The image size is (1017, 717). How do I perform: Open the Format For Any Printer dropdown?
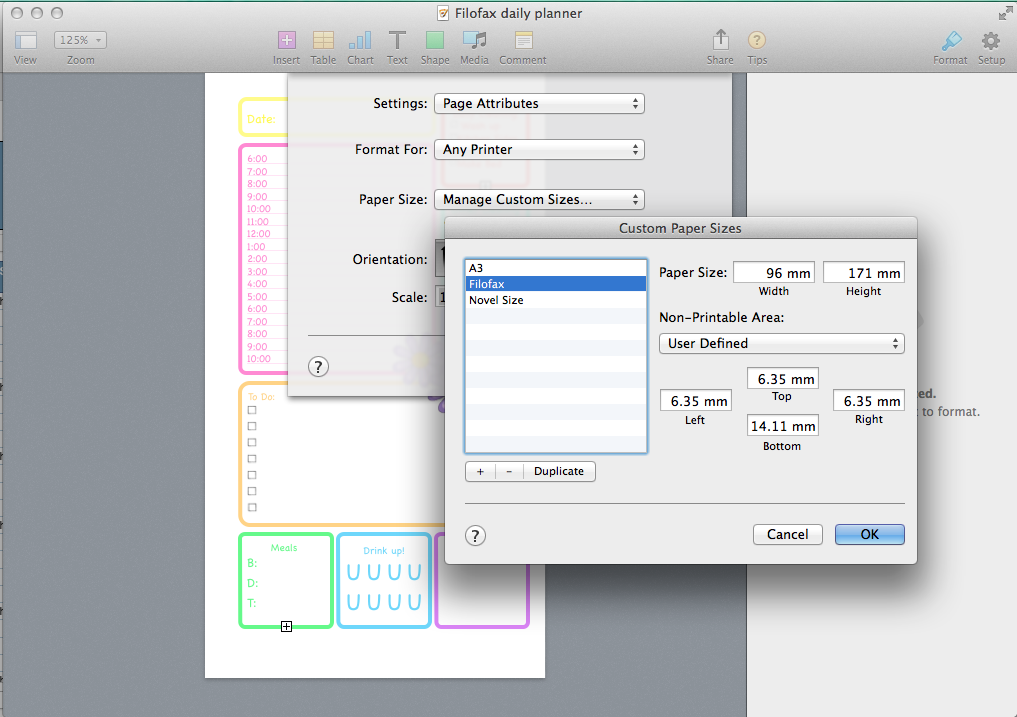coord(539,150)
